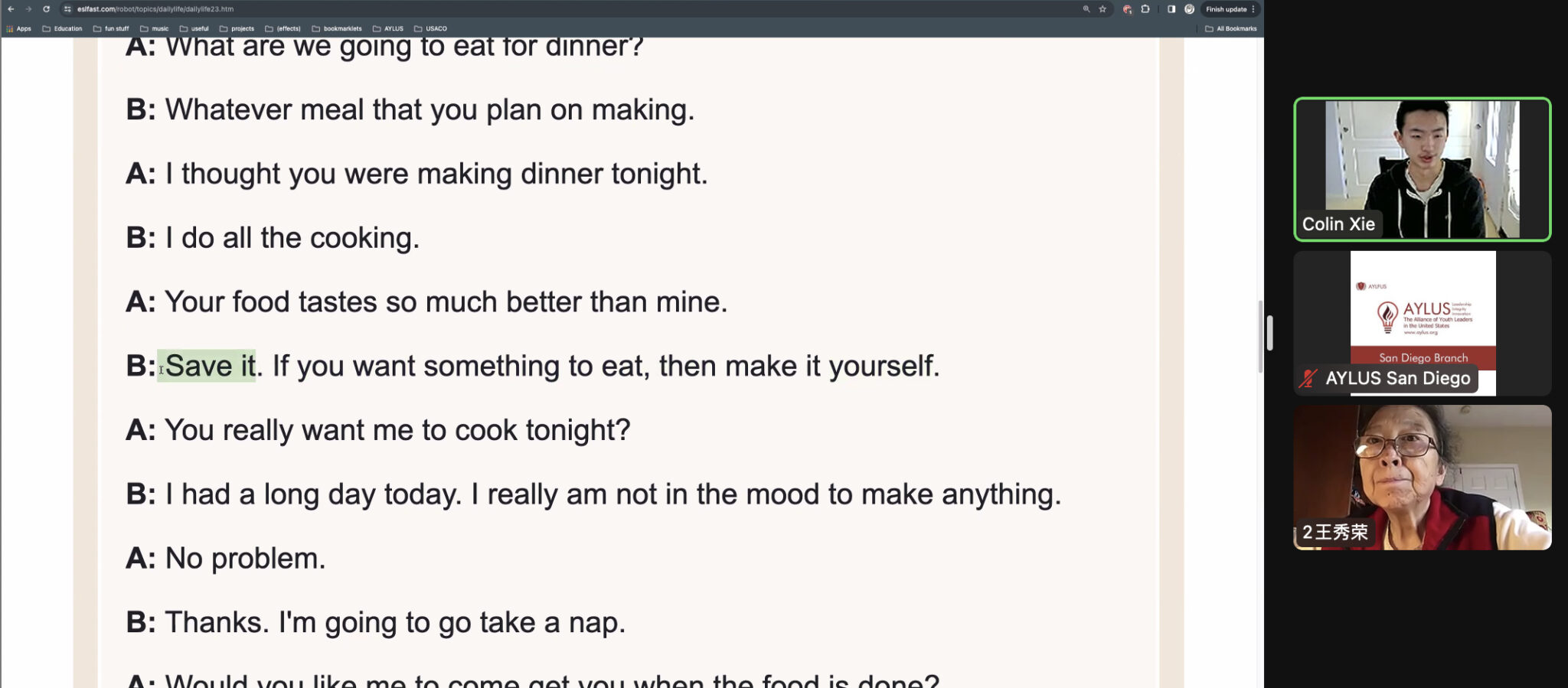Expand the AYLUS bookmarks folder

coord(388,28)
